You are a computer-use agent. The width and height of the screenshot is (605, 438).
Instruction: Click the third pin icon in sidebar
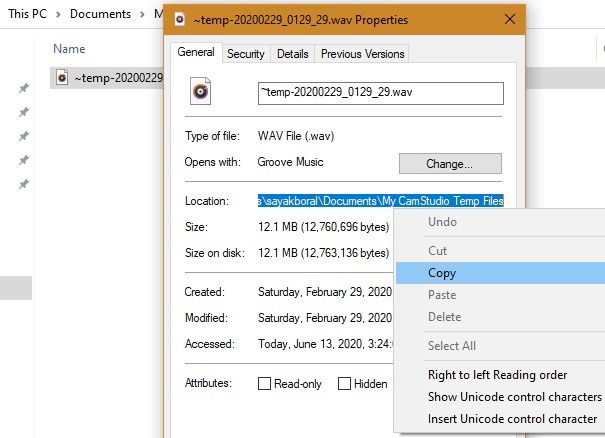coord(24,136)
